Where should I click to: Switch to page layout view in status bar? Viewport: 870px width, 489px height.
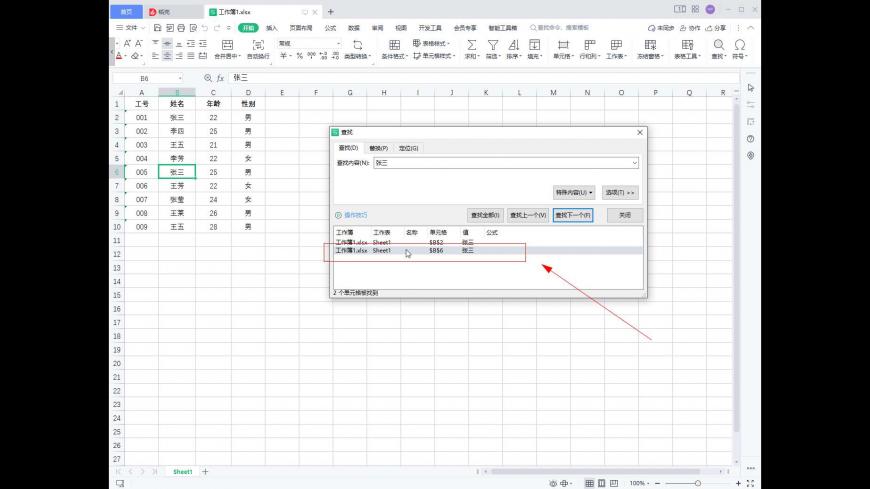602,483
